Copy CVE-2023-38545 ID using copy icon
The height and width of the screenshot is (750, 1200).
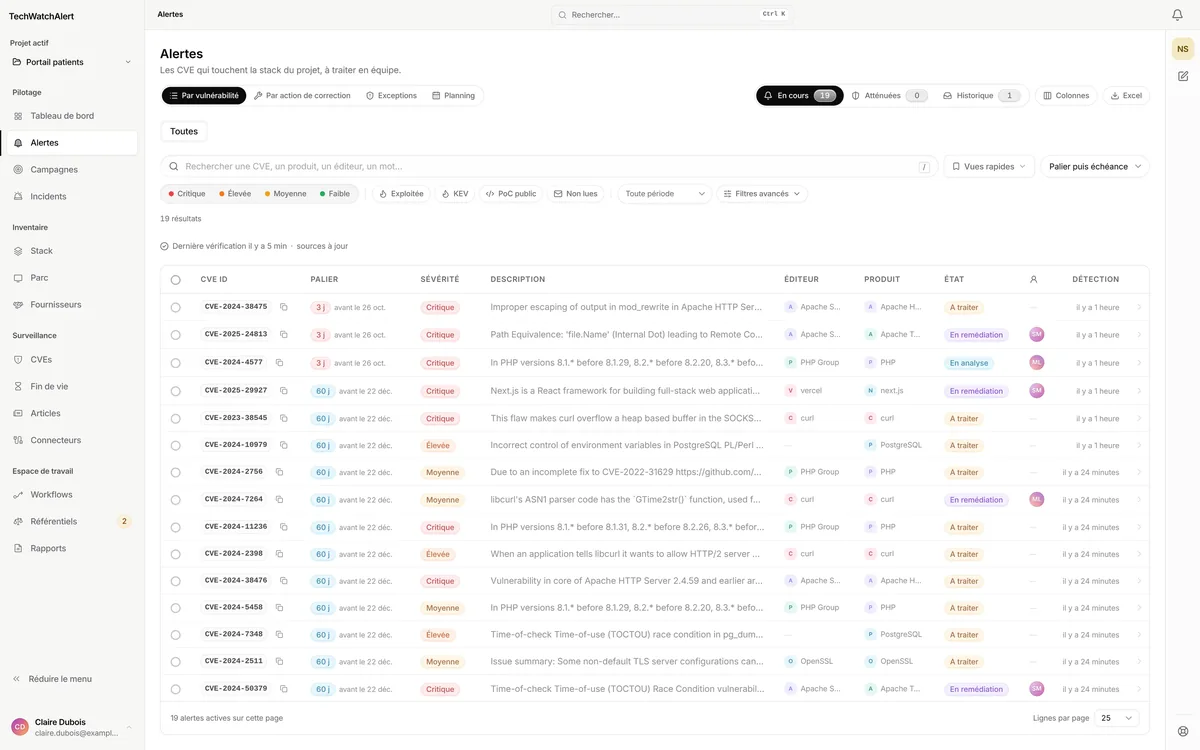pyautogui.click(x=284, y=418)
